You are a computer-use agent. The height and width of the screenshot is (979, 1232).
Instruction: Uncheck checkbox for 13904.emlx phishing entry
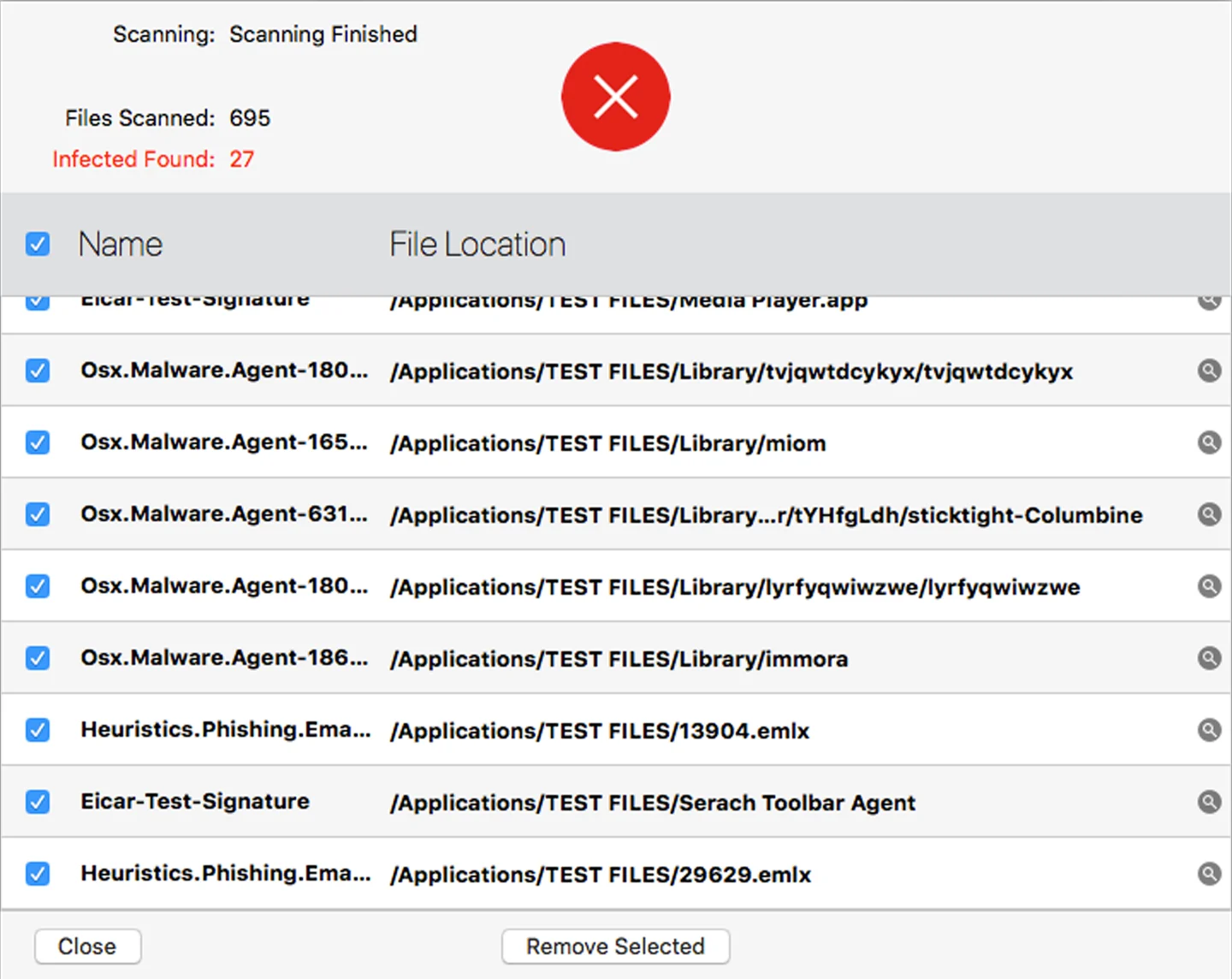[38, 730]
